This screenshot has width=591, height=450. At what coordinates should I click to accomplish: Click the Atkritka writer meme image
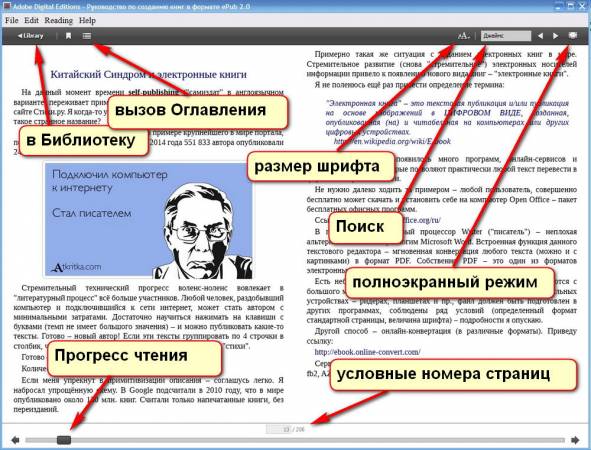coord(149,220)
